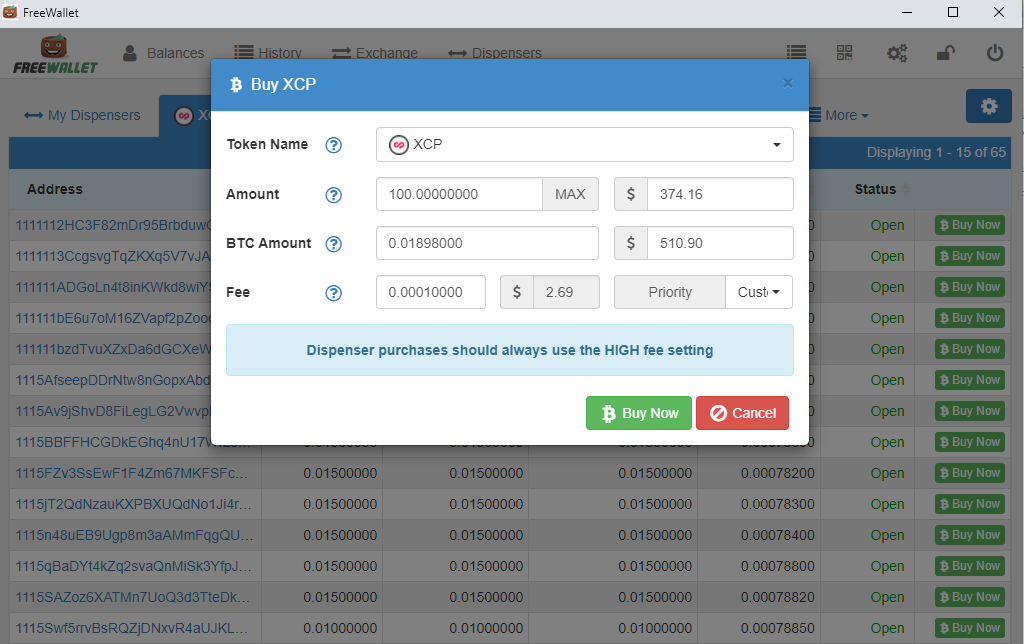1024x644 pixels.
Task: Open address 1115AfseepDDrNtw8nGopxAbd link
Action: click(x=114, y=380)
